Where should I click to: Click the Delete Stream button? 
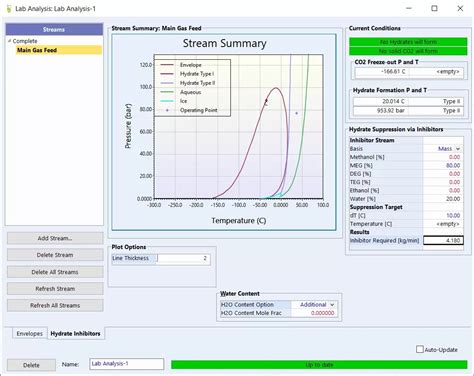[x=55, y=255]
